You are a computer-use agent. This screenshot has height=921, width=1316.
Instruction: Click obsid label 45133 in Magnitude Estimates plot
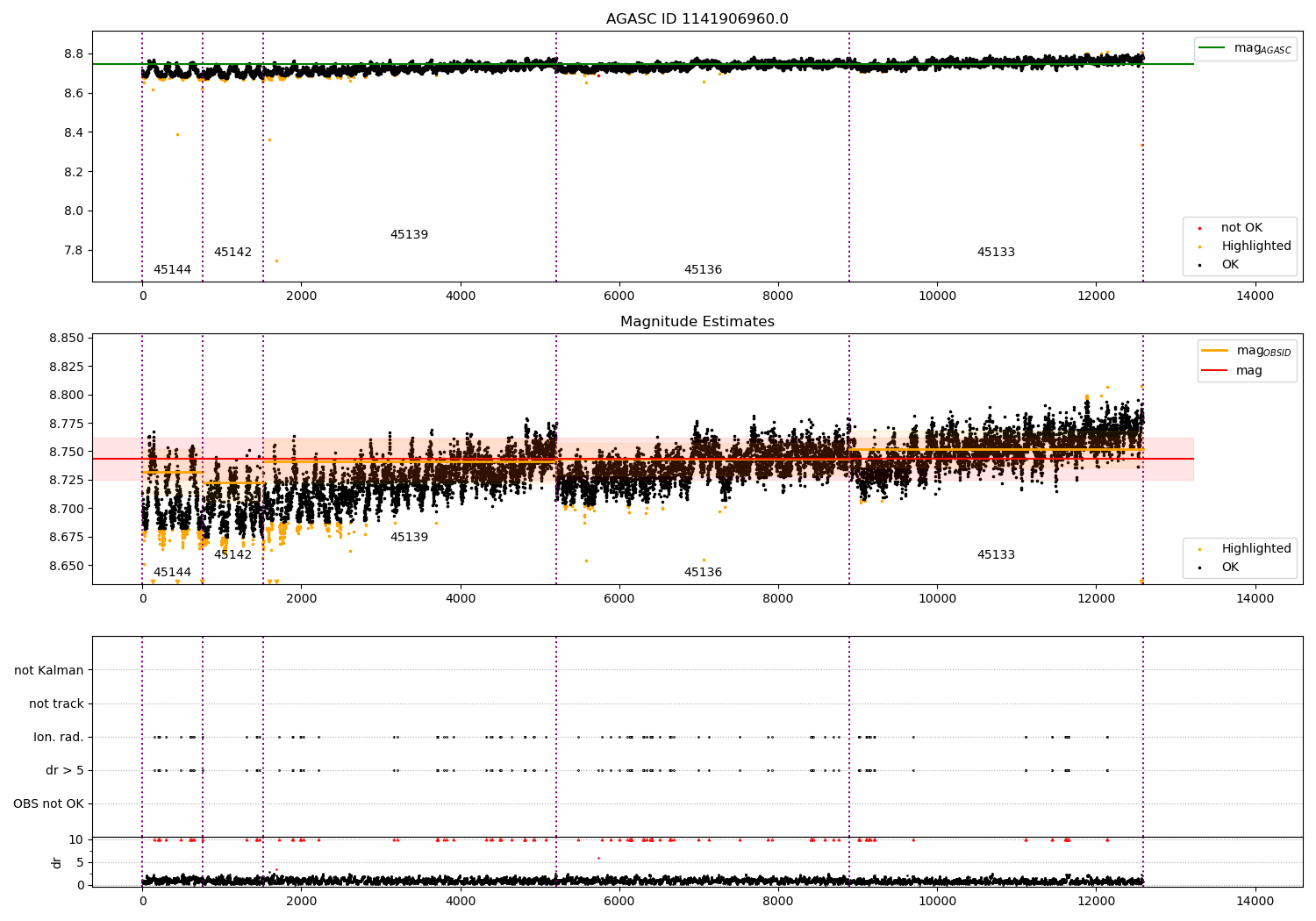point(996,554)
